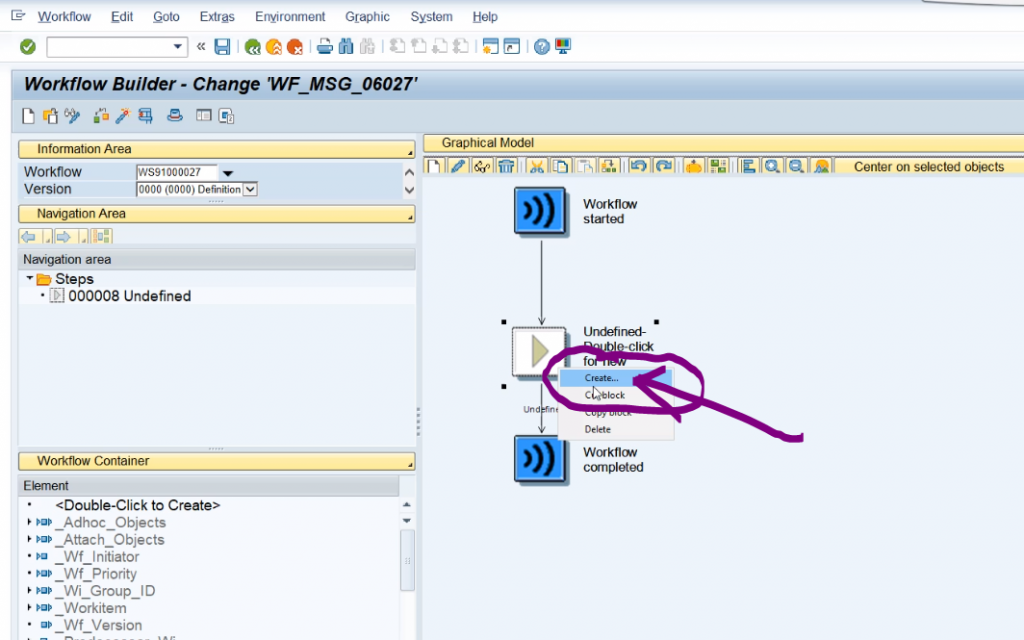Open the Version Definition dropdown
This screenshot has height=640, width=1024.
[250, 189]
